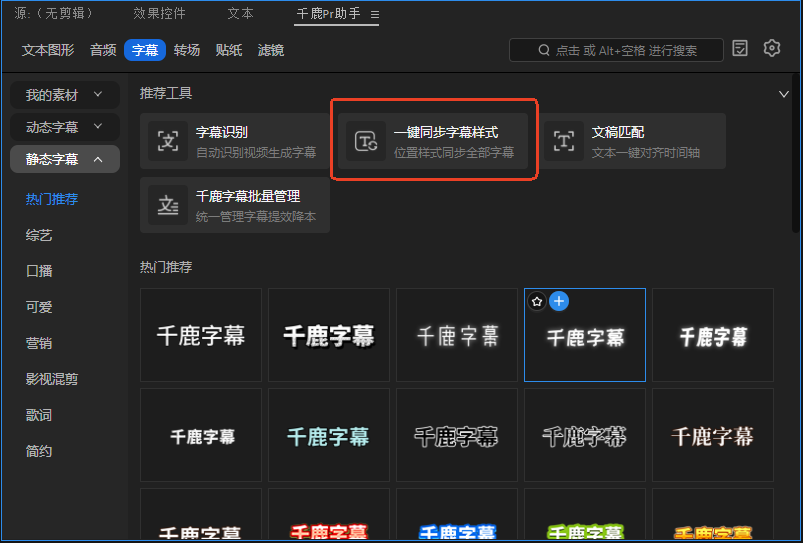Choose the orange outlined subtitle preset
Image resolution: width=803 pixels, height=543 pixels.
point(713,514)
